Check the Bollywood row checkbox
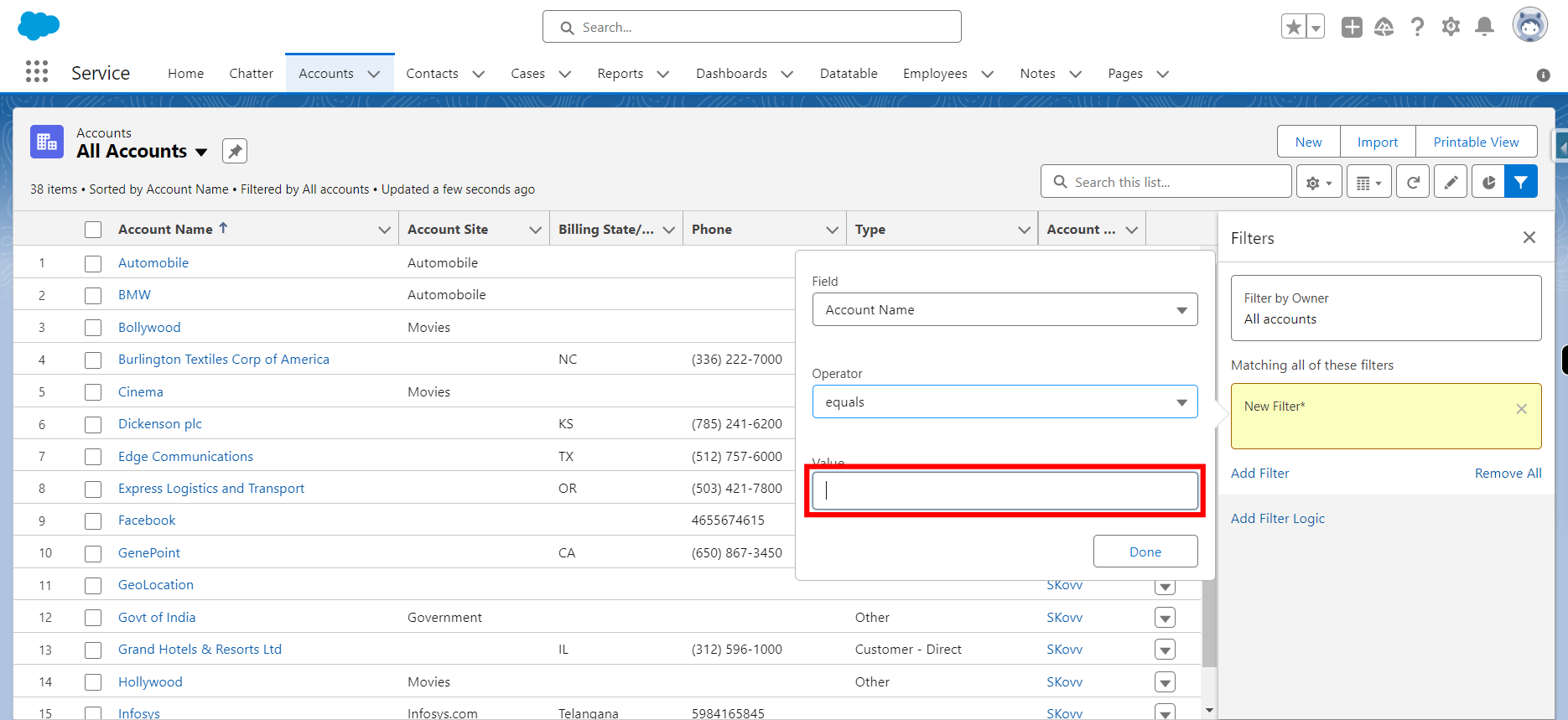 click(x=93, y=328)
